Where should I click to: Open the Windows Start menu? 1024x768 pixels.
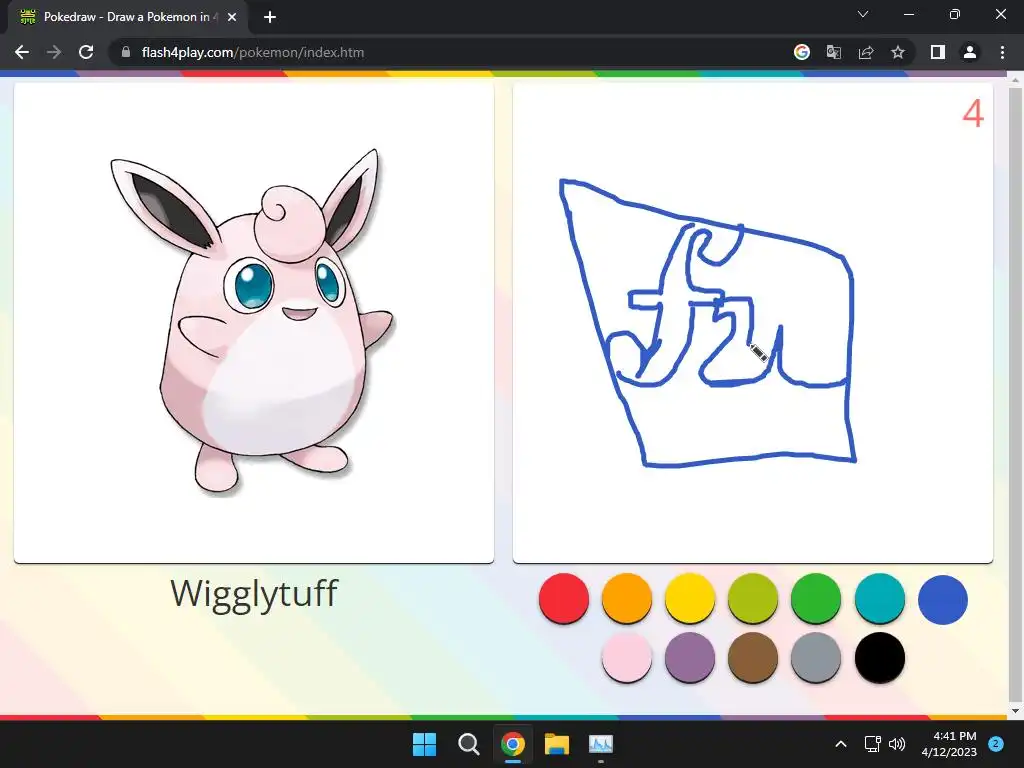point(424,744)
